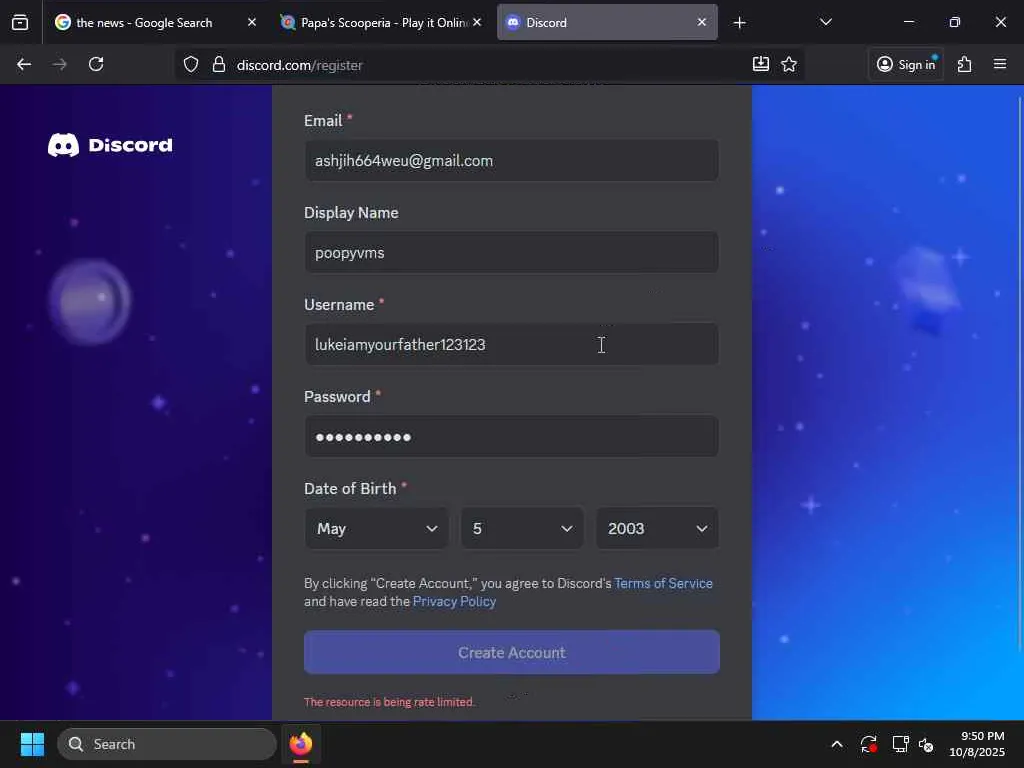
Task: Open the birth day dropdown showing 5
Action: click(522, 528)
